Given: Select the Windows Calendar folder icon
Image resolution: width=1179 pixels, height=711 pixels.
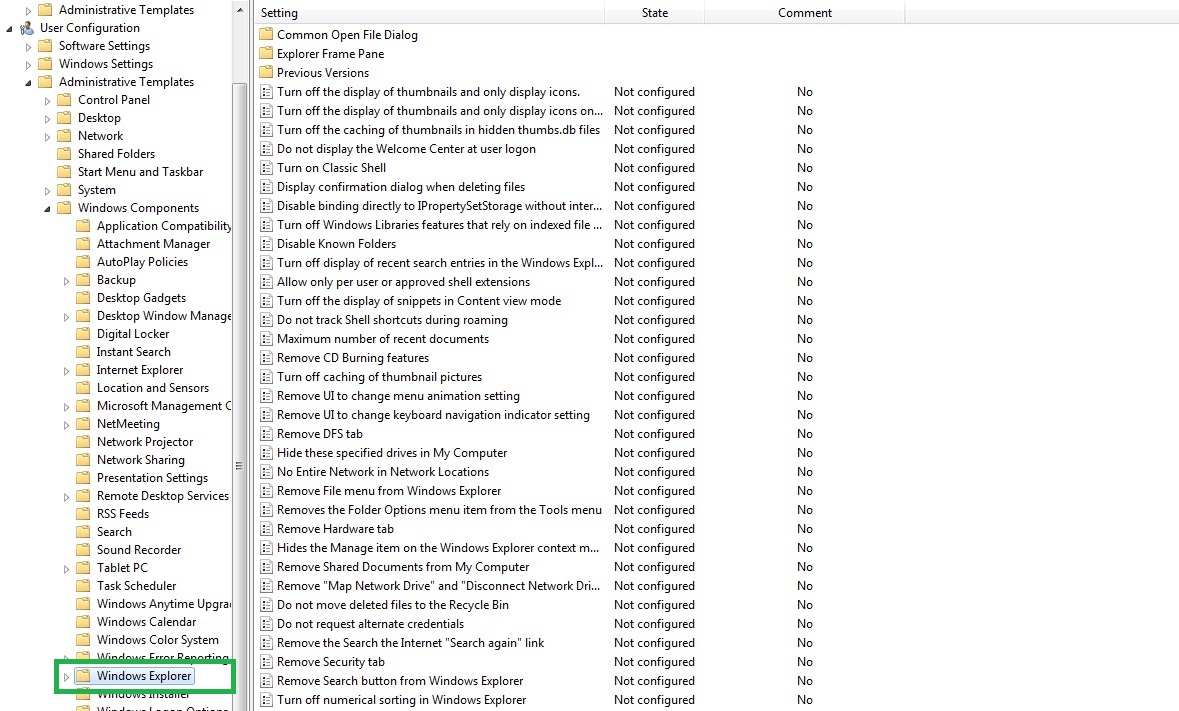Looking at the screenshot, I should coord(83,621).
